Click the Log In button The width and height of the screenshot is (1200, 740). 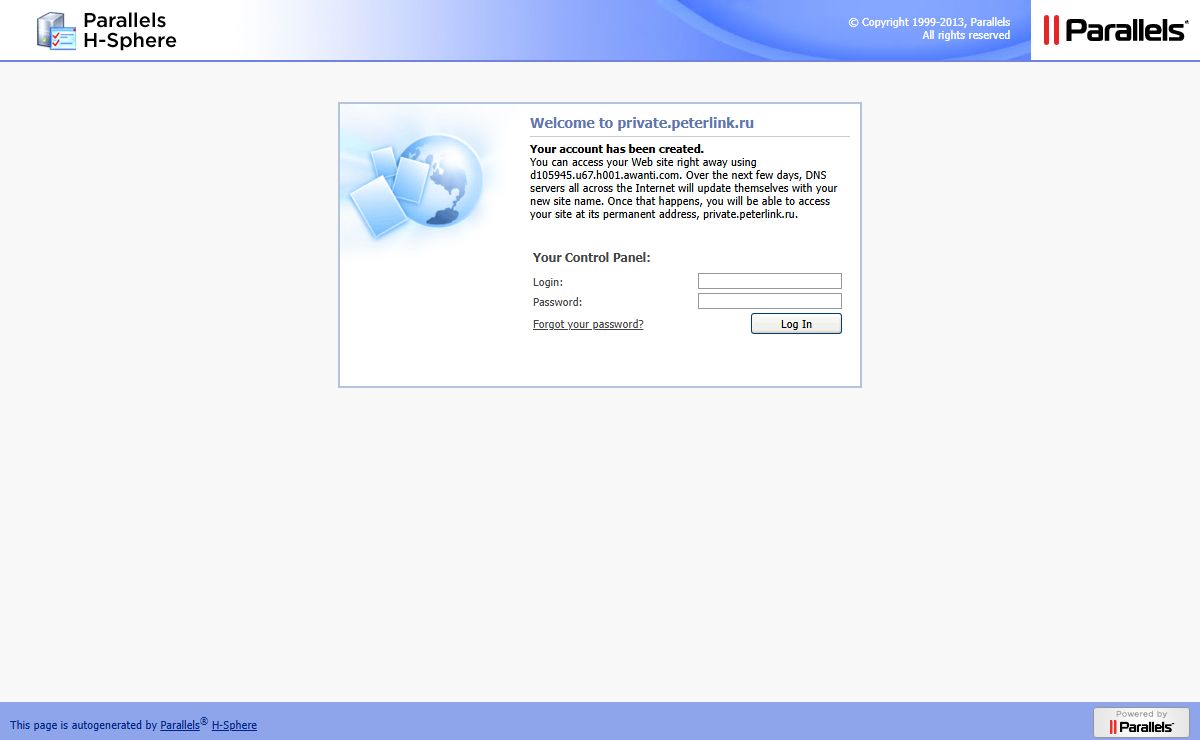[x=796, y=324]
